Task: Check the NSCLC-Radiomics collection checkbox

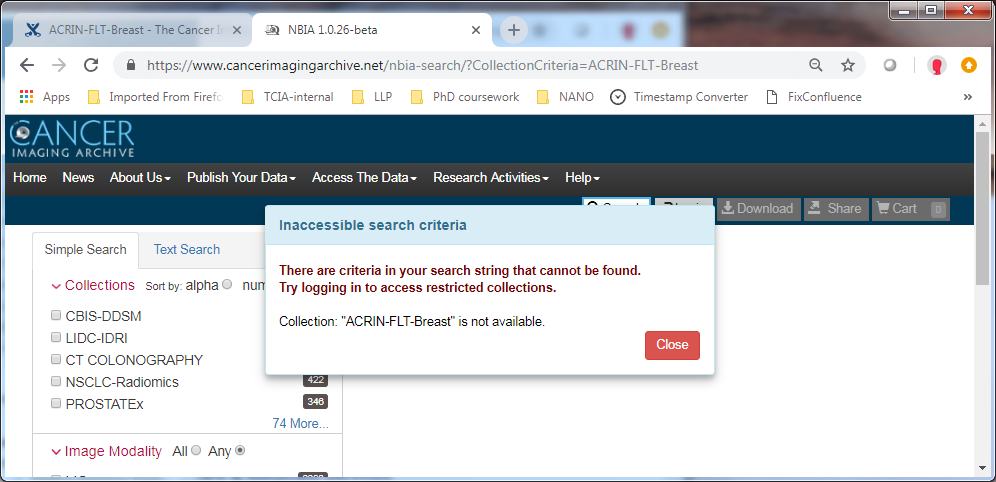Action: (56, 382)
